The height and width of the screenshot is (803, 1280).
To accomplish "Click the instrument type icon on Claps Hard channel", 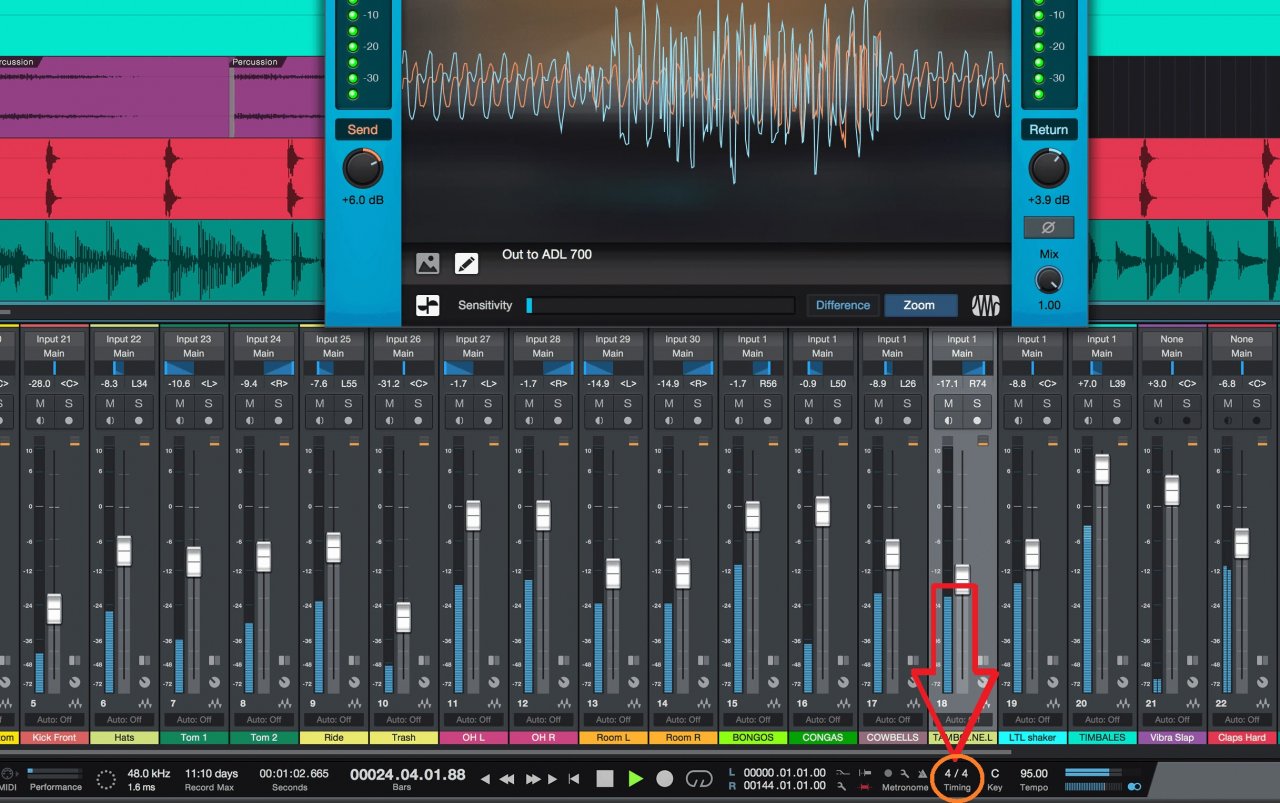I will point(1262,704).
